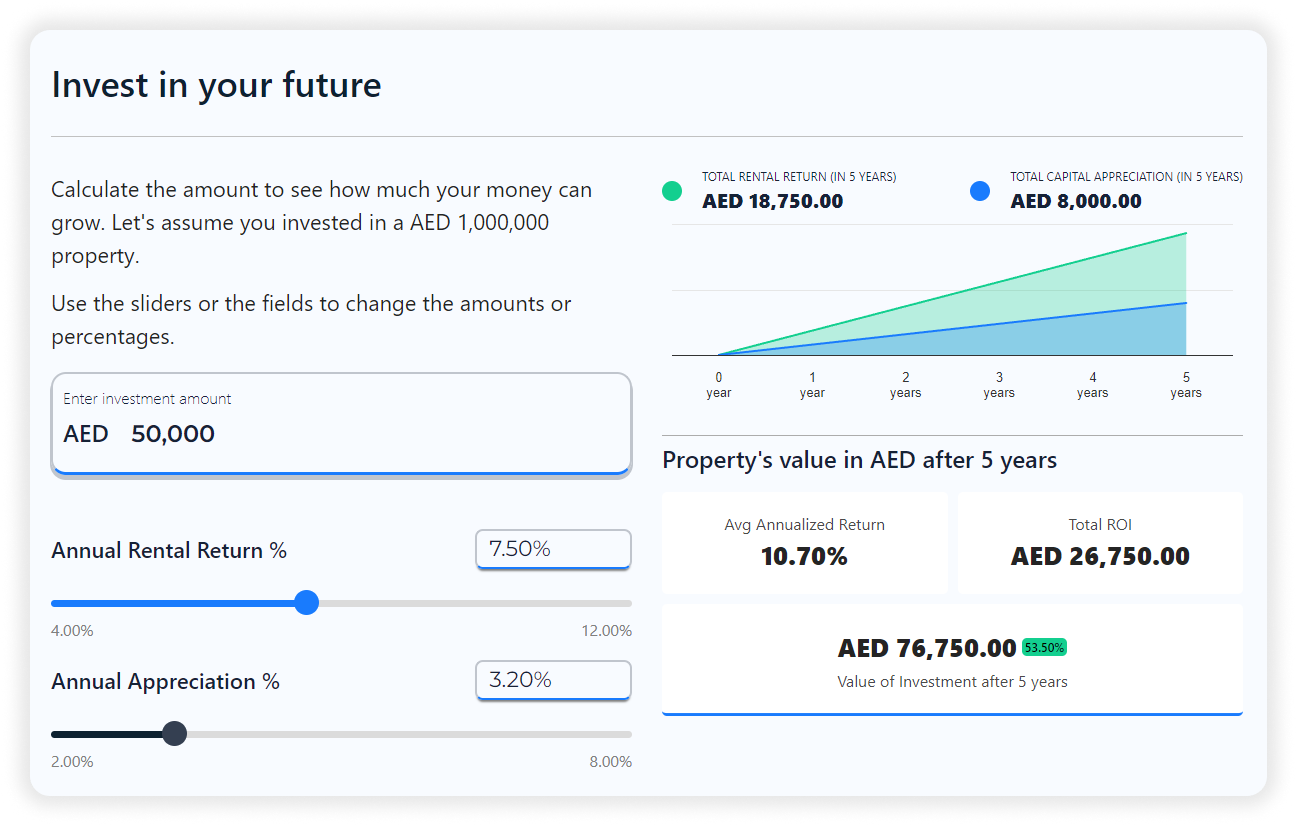
Task: Click the Invest in your future heading
Action: point(216,85)
